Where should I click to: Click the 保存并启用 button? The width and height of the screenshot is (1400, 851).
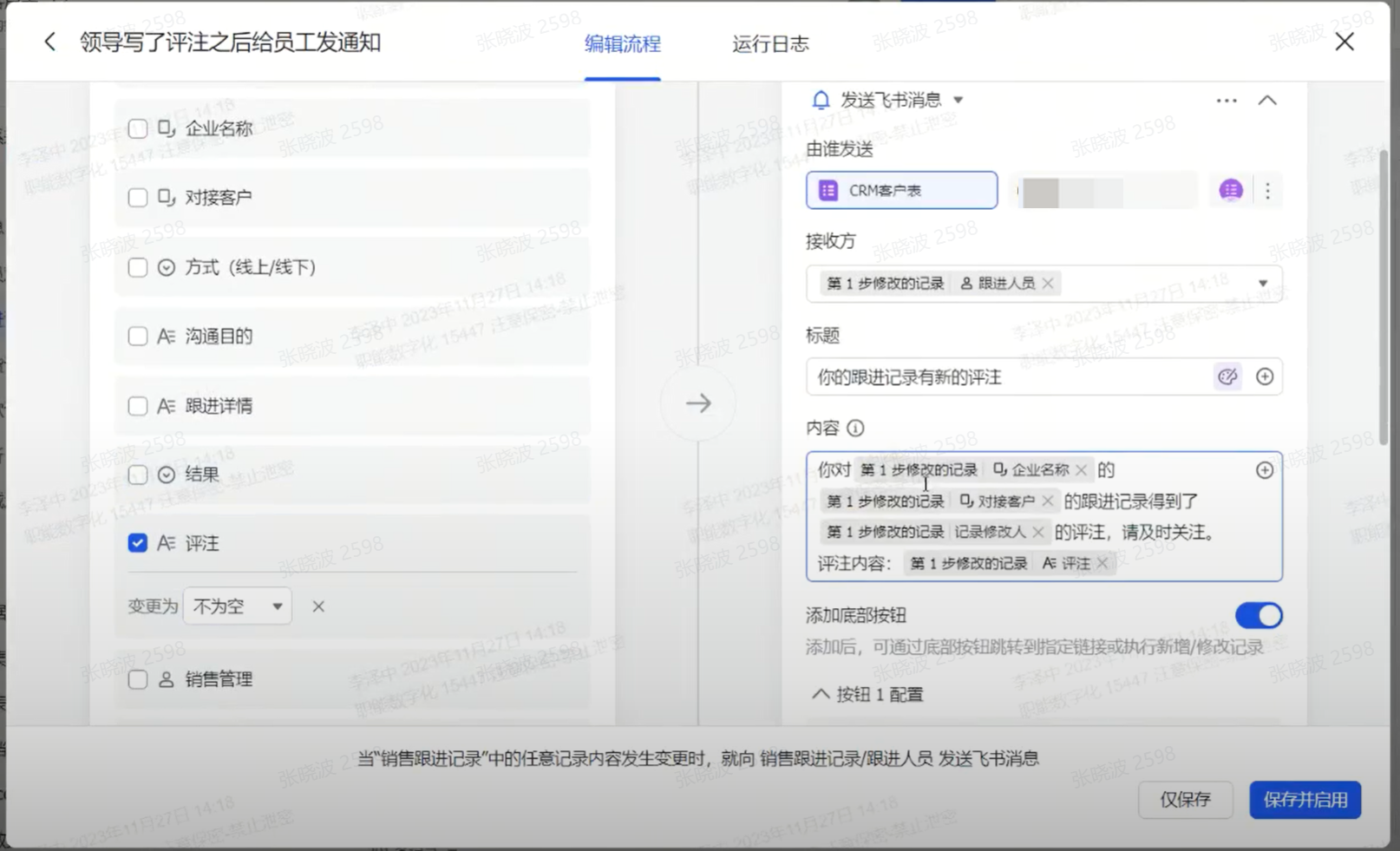(1305, 800)
